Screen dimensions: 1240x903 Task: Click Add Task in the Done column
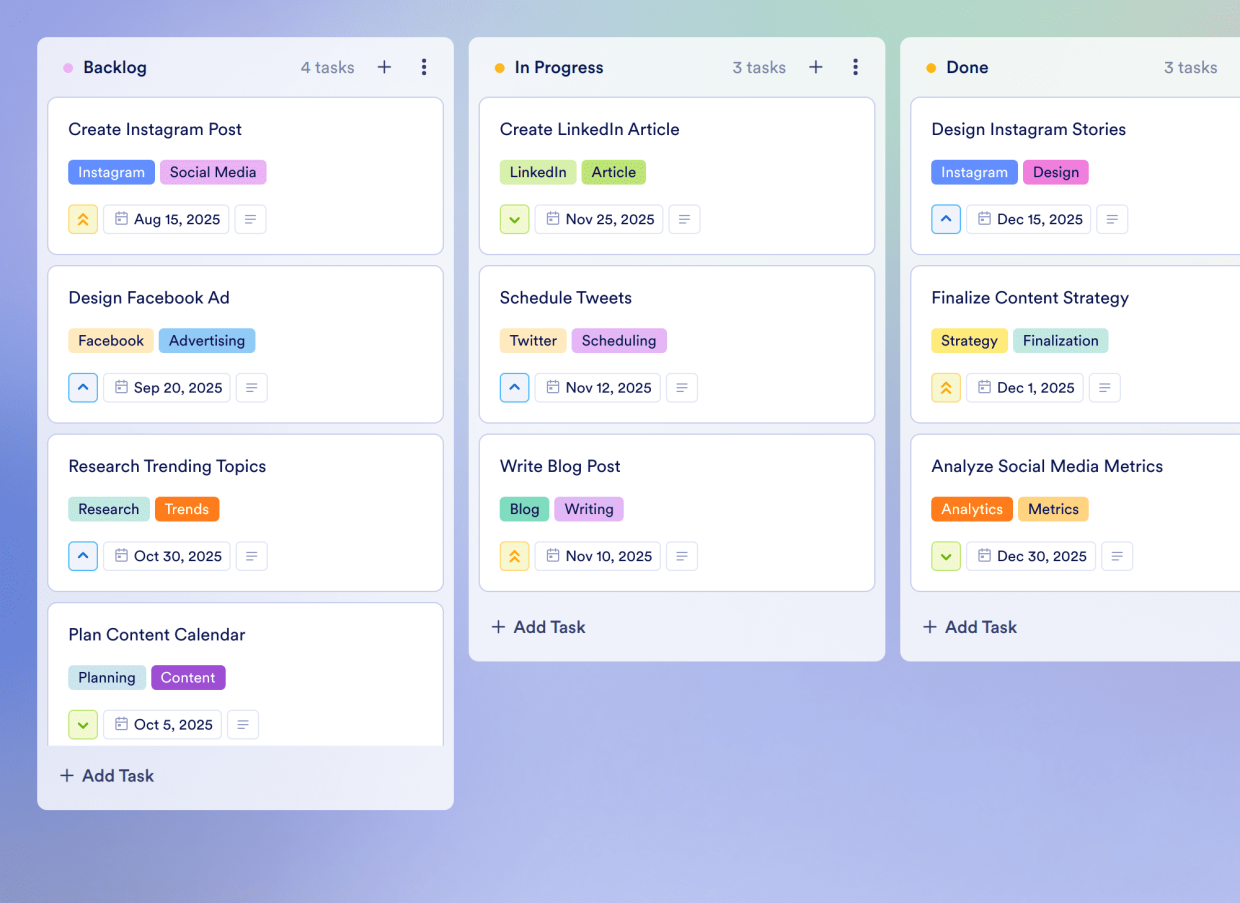coord(969,627)
